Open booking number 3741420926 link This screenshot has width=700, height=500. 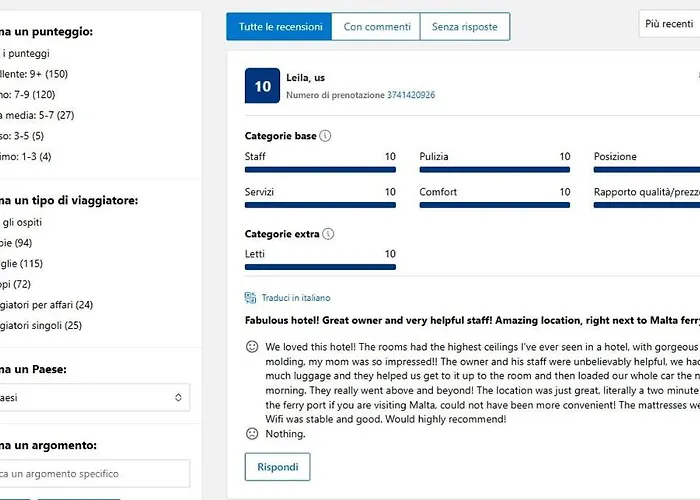coord(411,95)
